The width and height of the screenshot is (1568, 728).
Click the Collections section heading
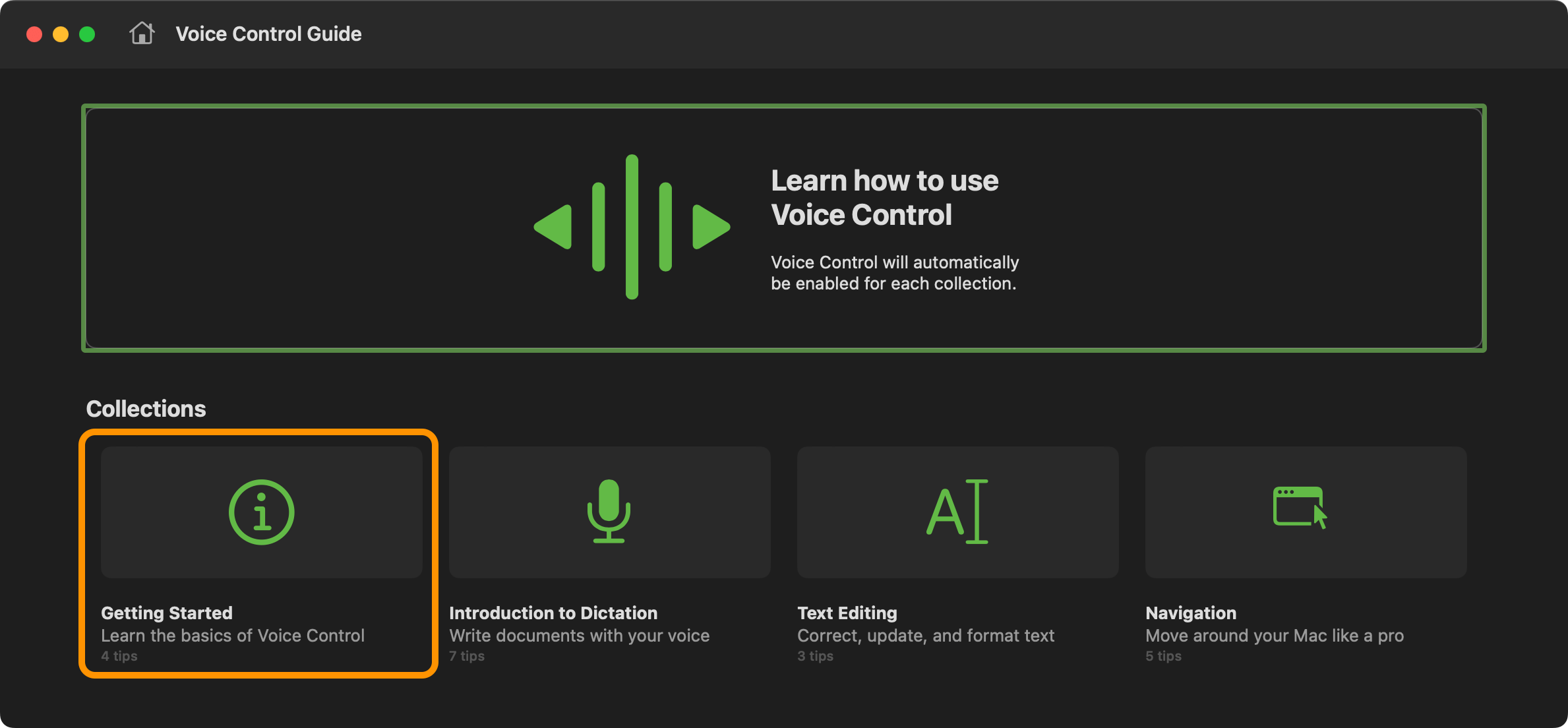click(146, 409)
